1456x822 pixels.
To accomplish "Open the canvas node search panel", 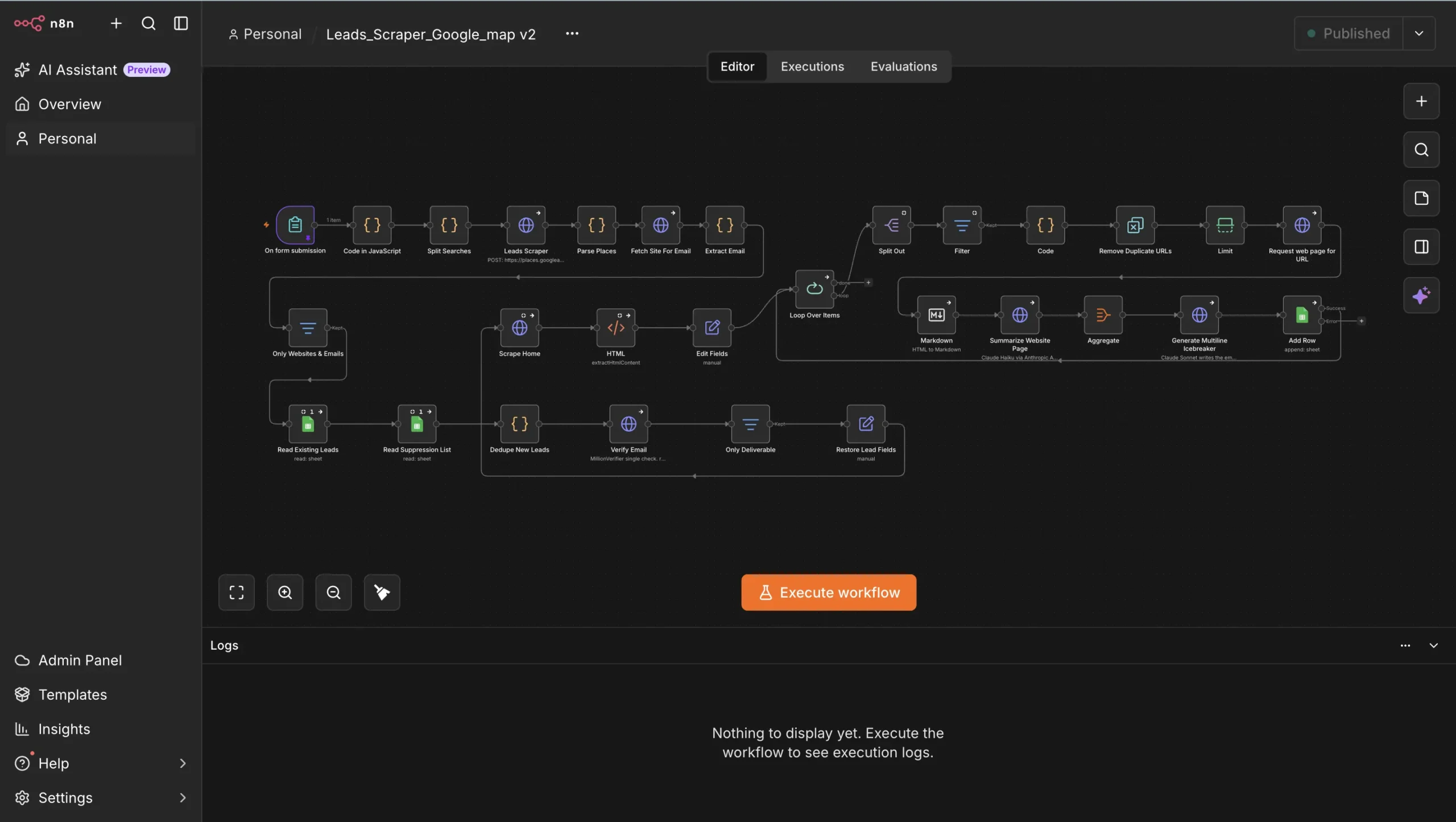I will [x=1421, y=150].
